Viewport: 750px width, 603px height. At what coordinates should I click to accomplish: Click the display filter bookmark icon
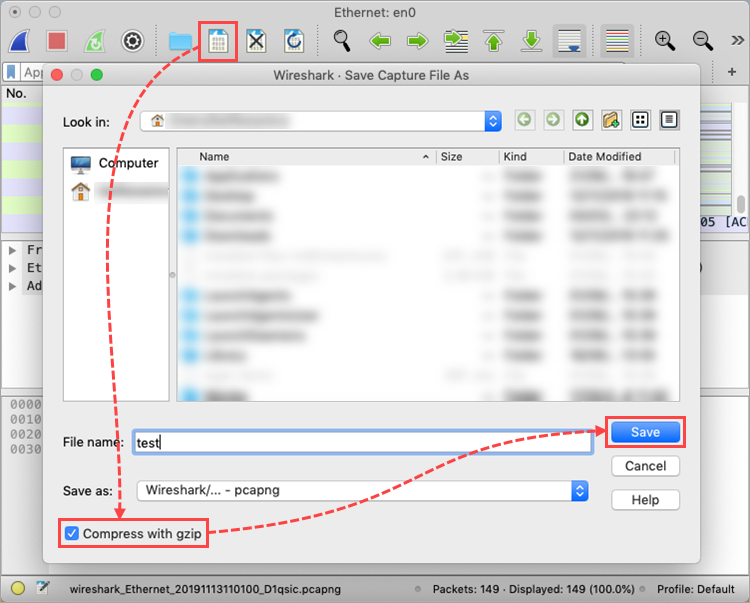(11, 72)
